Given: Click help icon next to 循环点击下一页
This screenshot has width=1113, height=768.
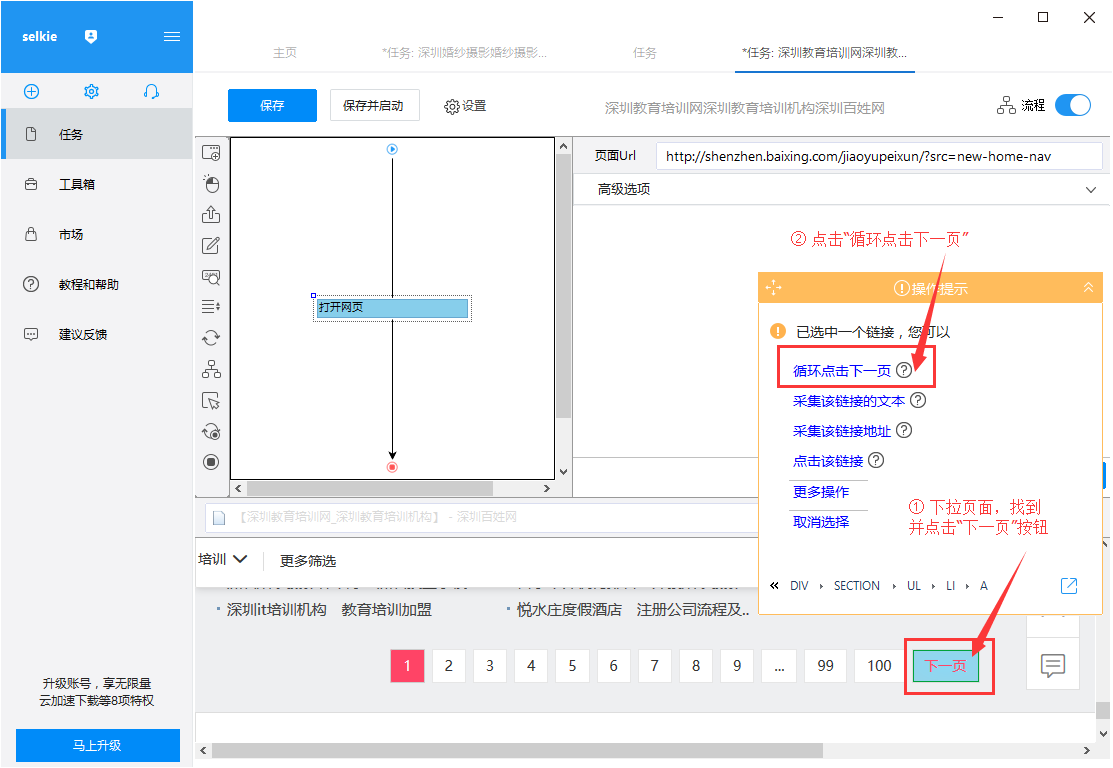Looking at the screenshot, I should pyautogui.click(x=904, y=370).
